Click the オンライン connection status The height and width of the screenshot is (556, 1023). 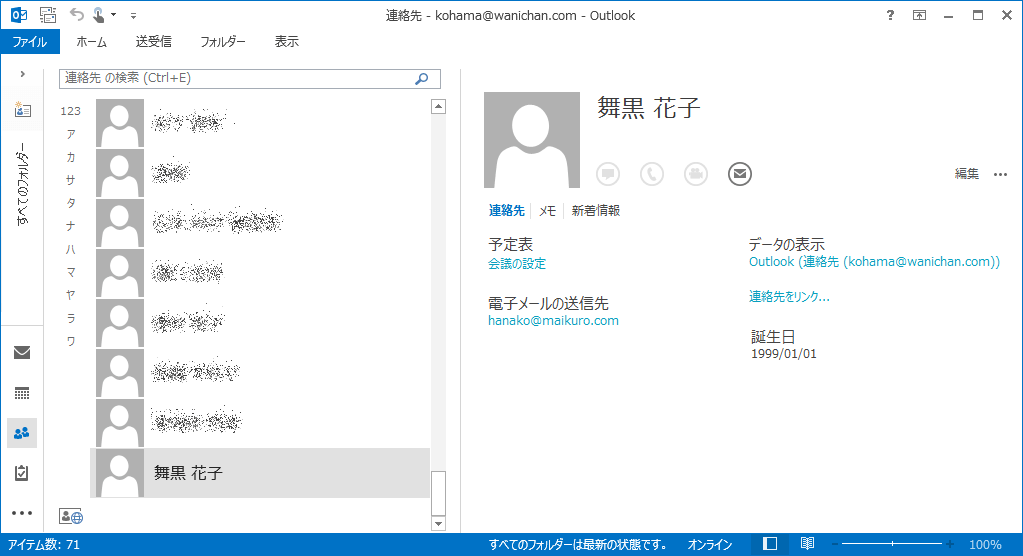click(710, 544)
